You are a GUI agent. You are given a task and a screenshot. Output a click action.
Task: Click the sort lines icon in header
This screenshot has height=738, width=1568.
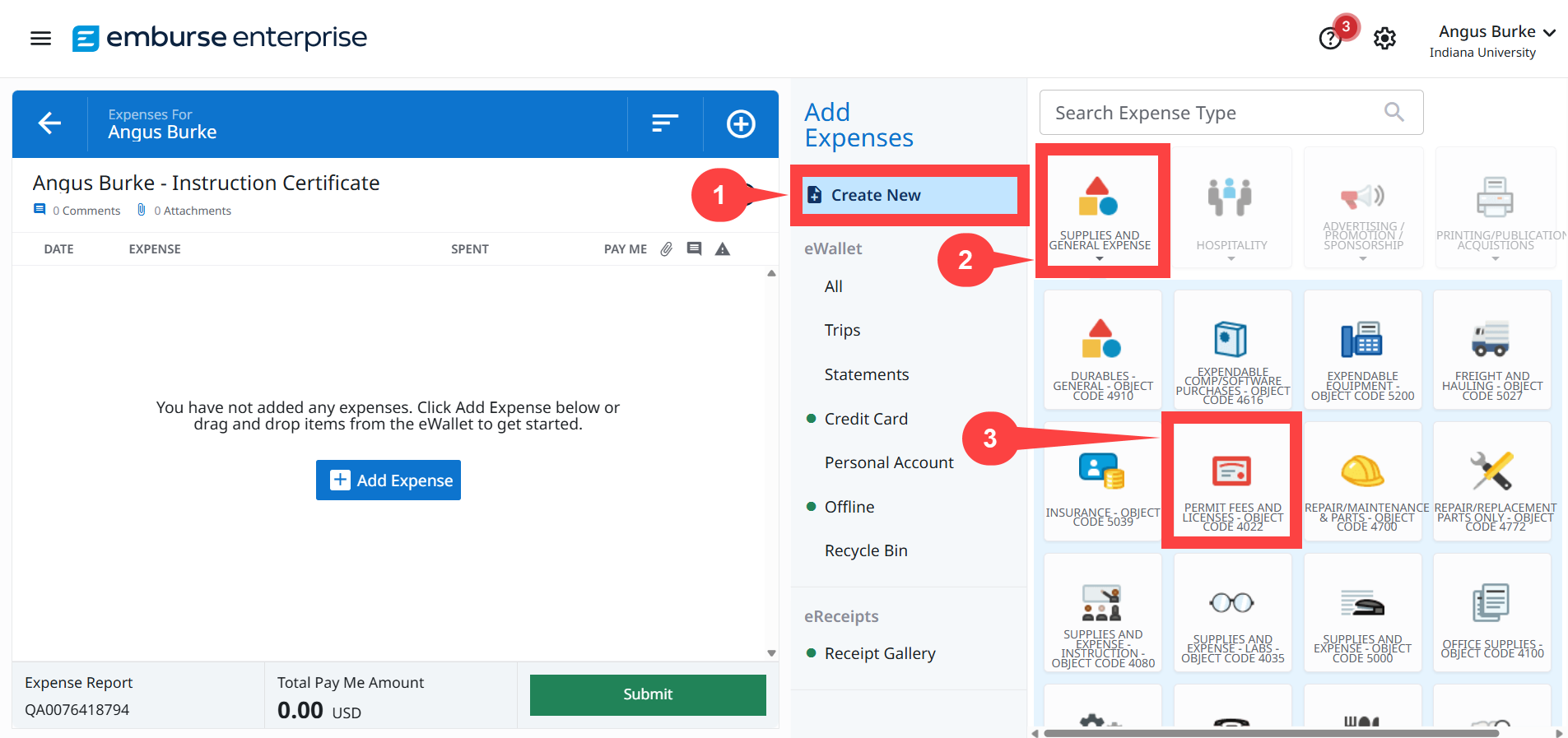(x=664, y=123)
